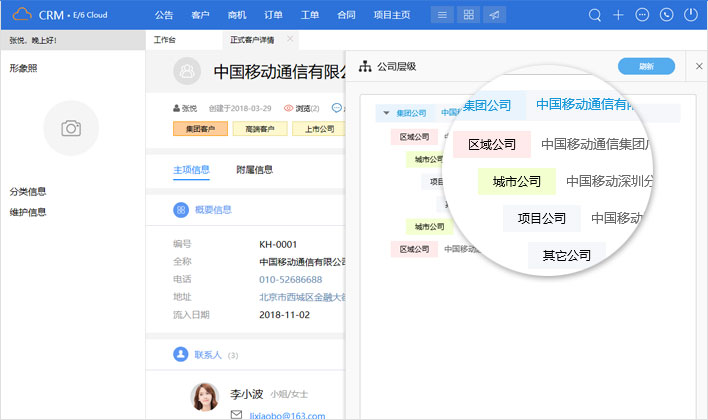
Task: Switch to the 工作台 tab
Action: (164, 40)
